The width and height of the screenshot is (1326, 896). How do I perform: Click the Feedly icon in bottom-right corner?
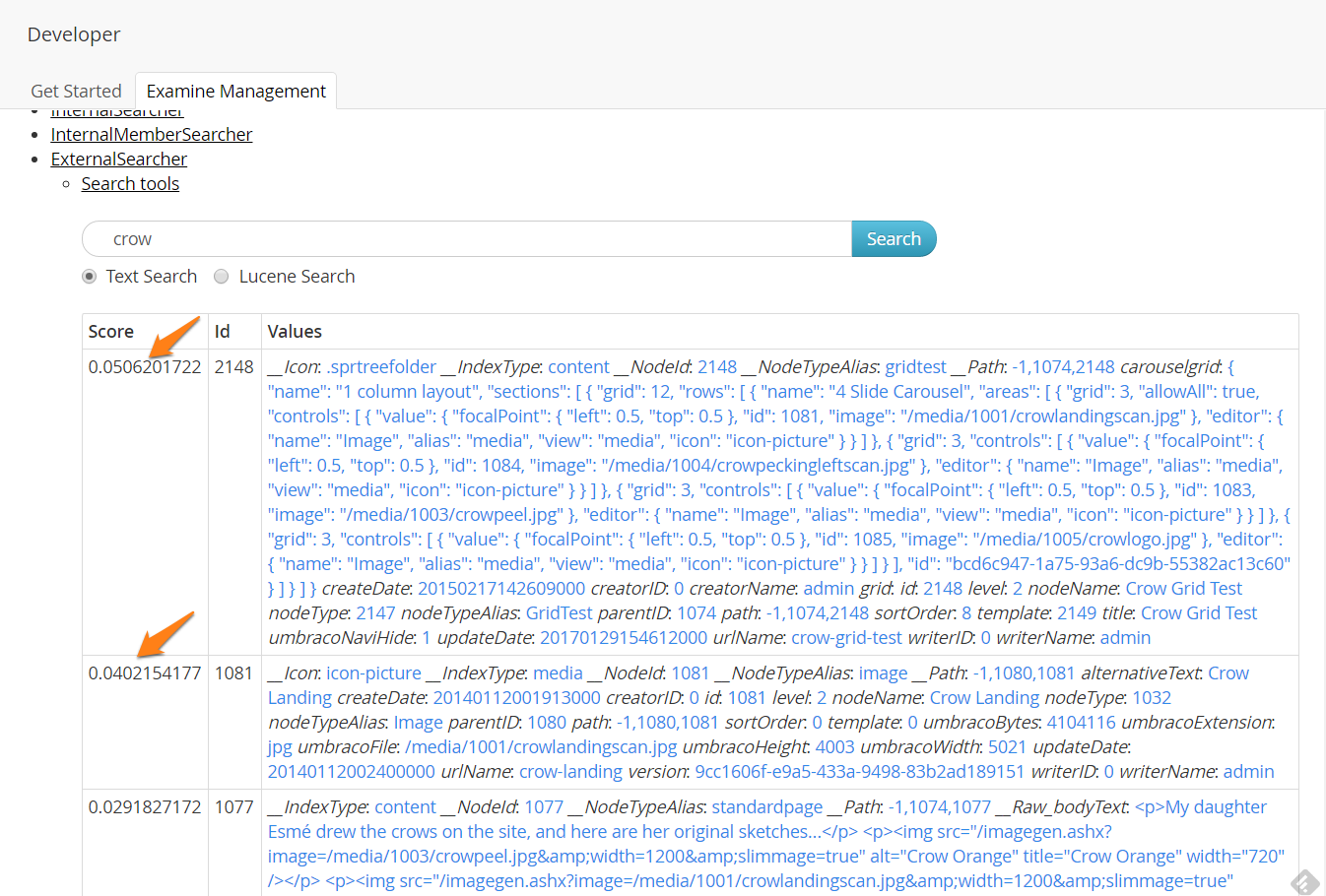point(1304,881)
